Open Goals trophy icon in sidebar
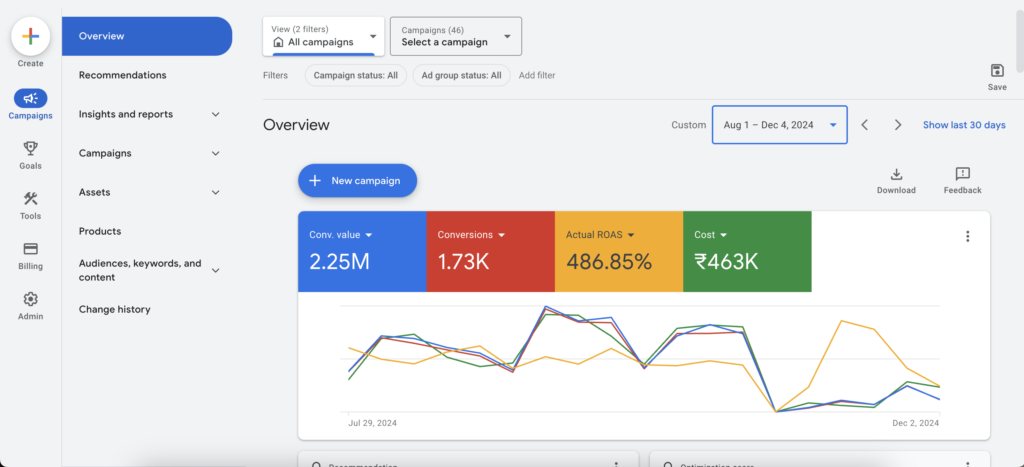This screenshot has width=1024, height=467. click(x=30, y=148)
